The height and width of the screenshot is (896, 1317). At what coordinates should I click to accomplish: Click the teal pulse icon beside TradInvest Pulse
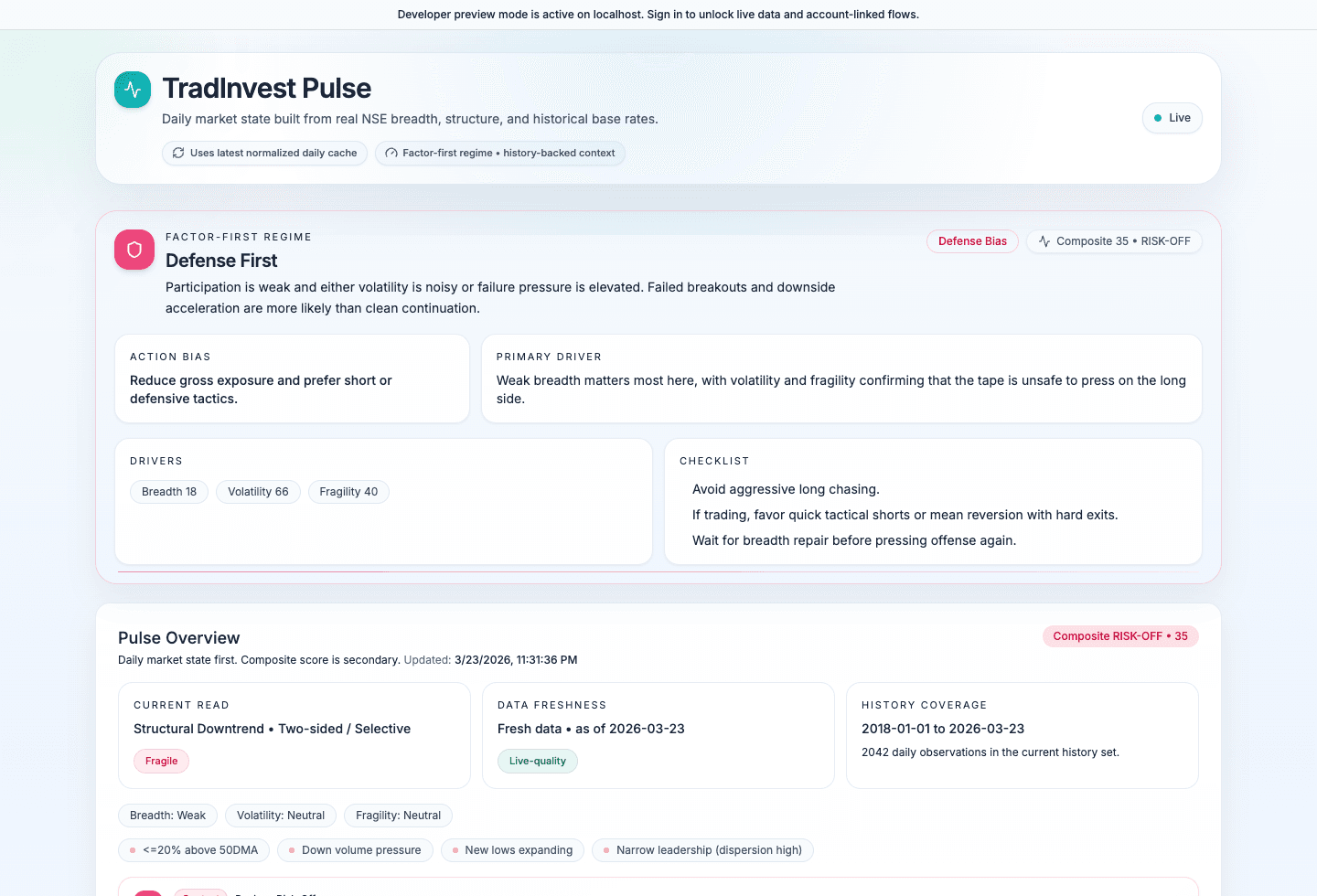click(x=133, y=89)
